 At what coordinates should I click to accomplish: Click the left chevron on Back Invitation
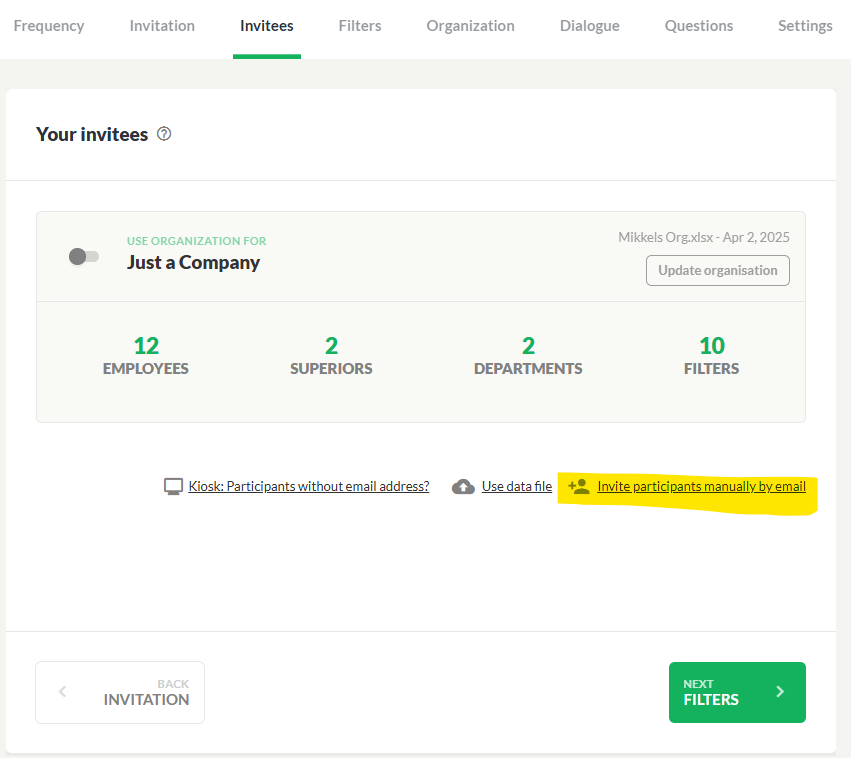62,691
